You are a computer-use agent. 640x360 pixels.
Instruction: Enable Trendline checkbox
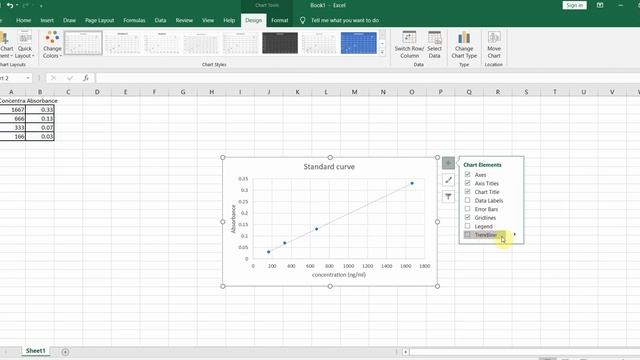[467, 234]
